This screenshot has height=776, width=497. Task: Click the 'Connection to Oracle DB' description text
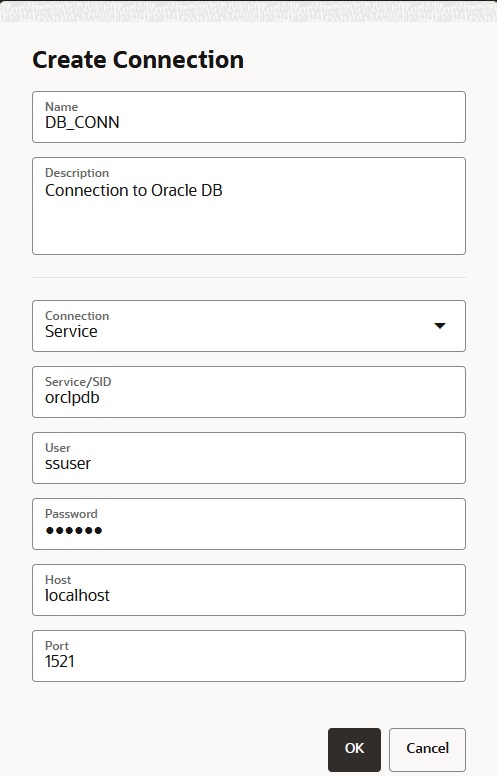pos(134,191)
